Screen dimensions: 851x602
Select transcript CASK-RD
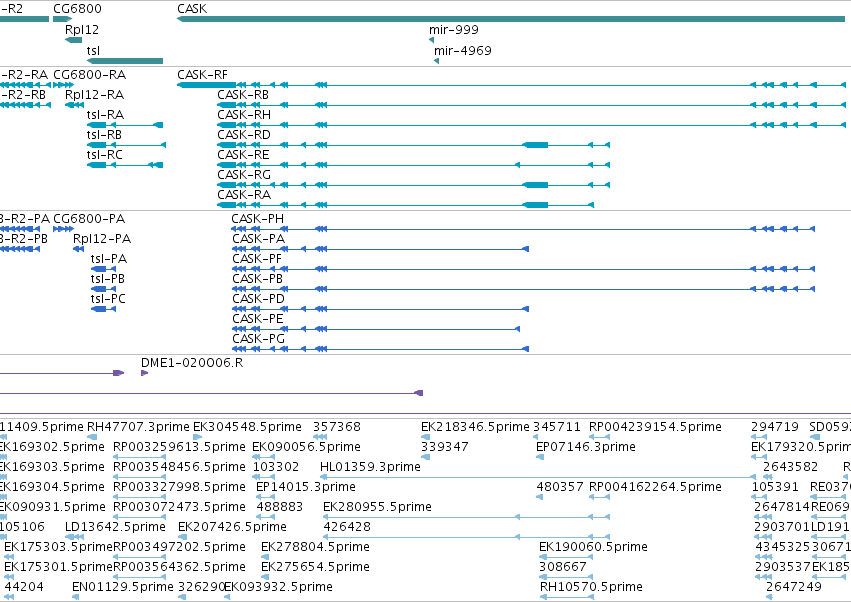(414, 145)
